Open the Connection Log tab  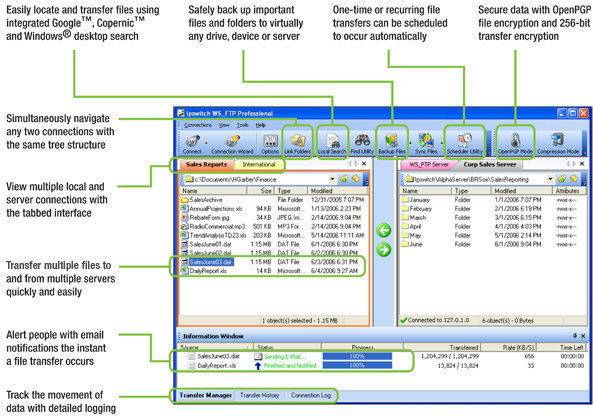click(311, 395)
